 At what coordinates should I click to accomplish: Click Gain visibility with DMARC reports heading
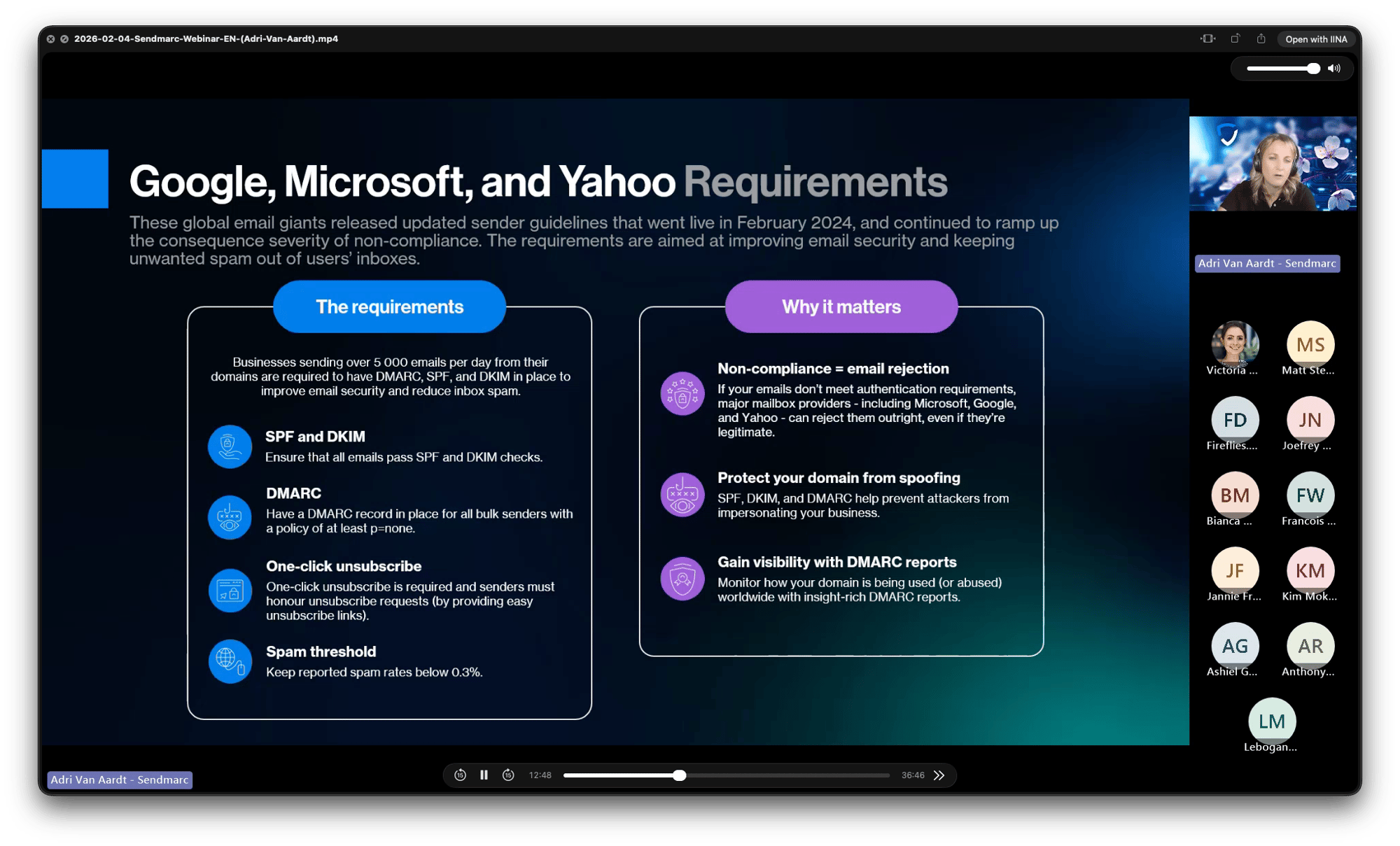[x=836, y=562]
